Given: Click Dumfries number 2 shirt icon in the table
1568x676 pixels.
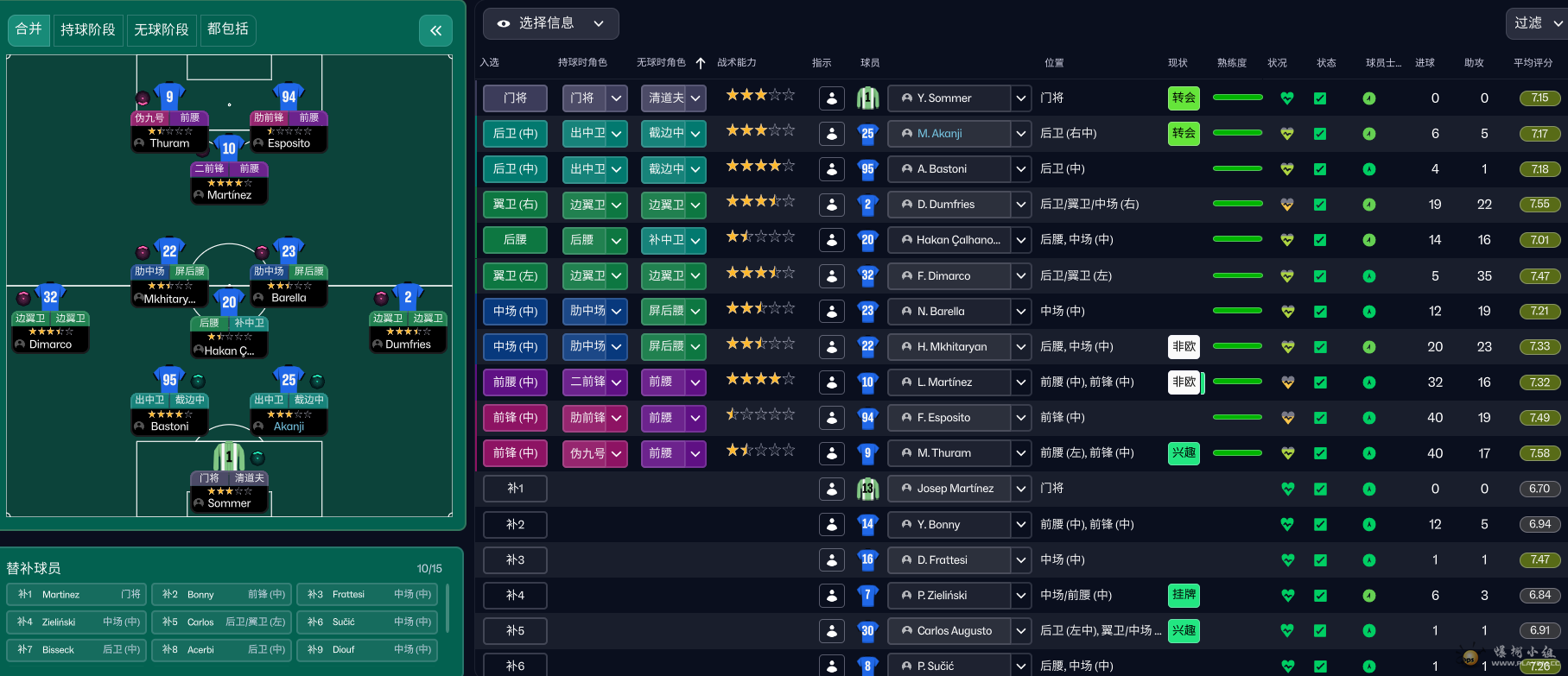Looking at the screenshot, I should (x=867, y=205).
